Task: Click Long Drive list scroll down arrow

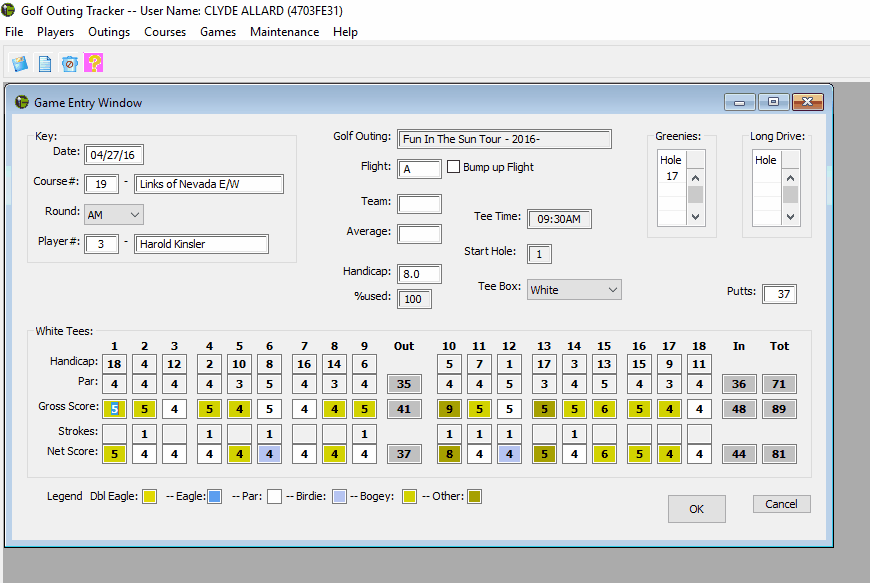Action: (x=791, y=217)
